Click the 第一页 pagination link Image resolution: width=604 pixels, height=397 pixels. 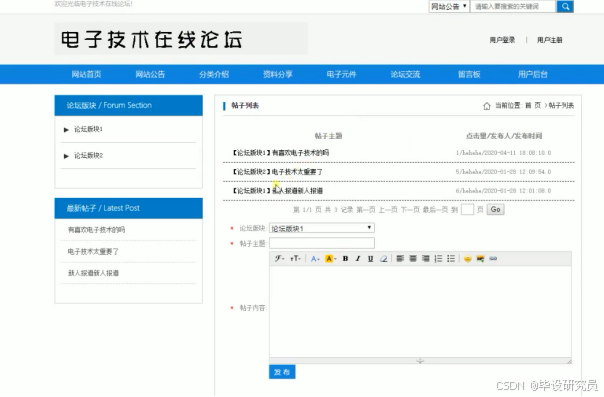(366, 210)
